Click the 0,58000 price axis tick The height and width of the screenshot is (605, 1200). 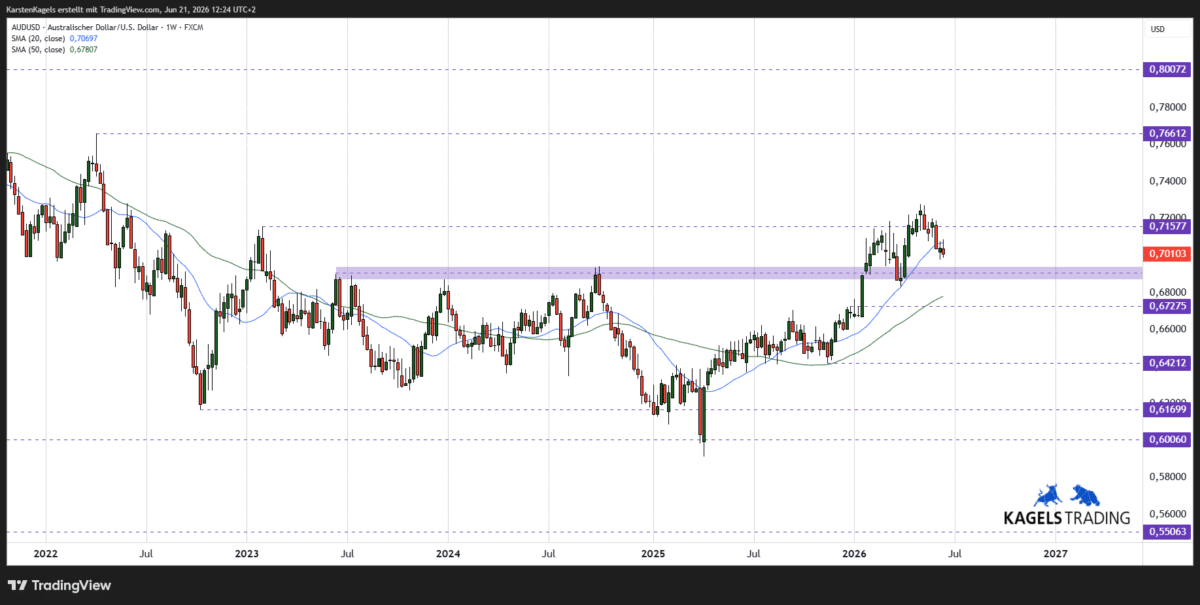[1167, 476]
